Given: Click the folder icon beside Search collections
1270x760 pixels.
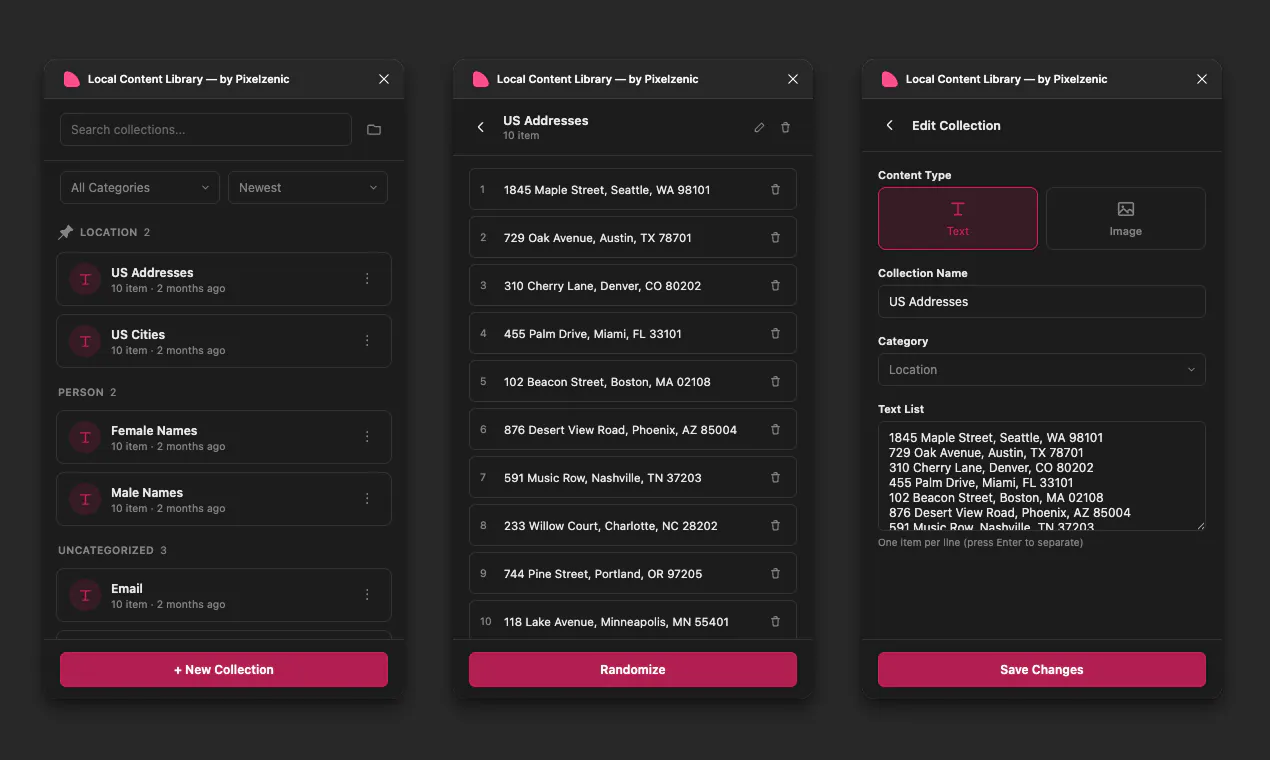Looking at the screenshot, I should [374, 130].
